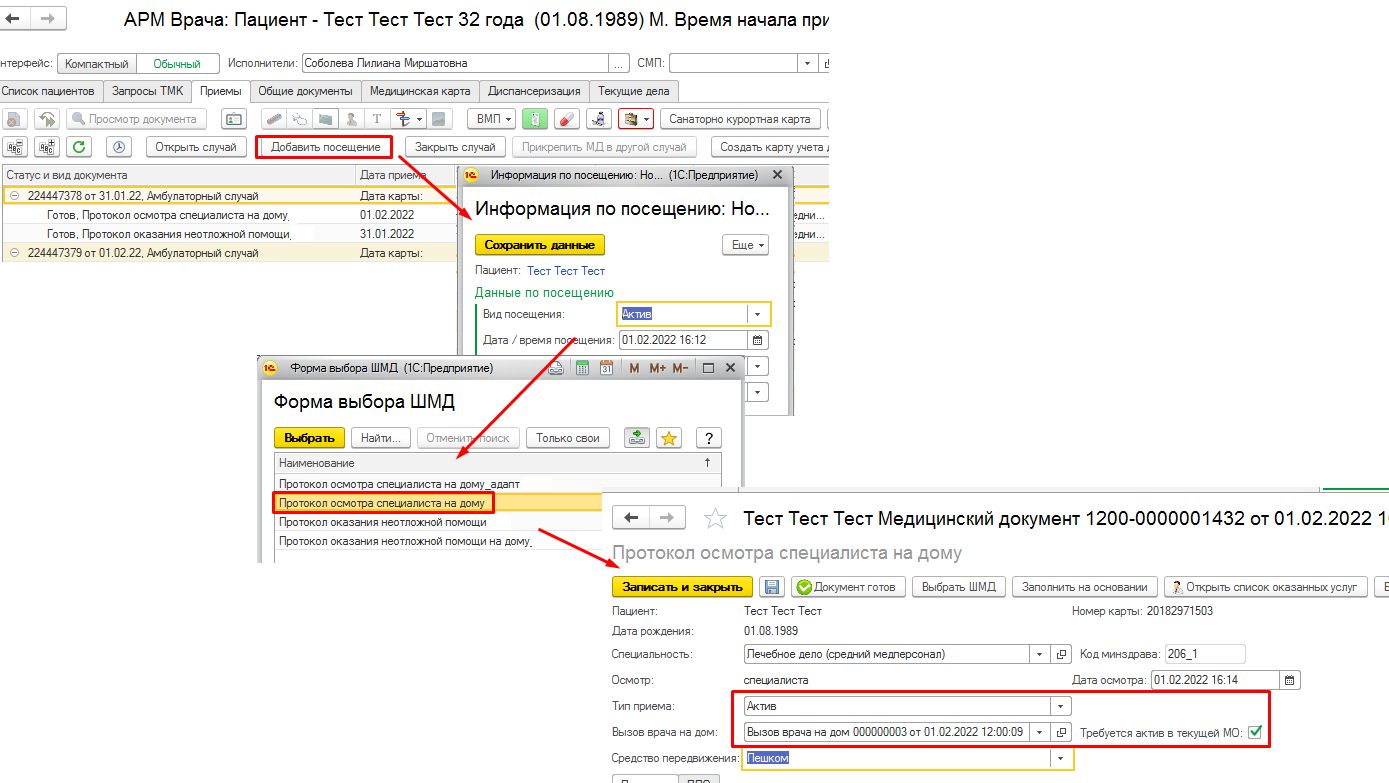Toggle the Требуется актив в текущей МО checkbox

(x=1255, y=733)
